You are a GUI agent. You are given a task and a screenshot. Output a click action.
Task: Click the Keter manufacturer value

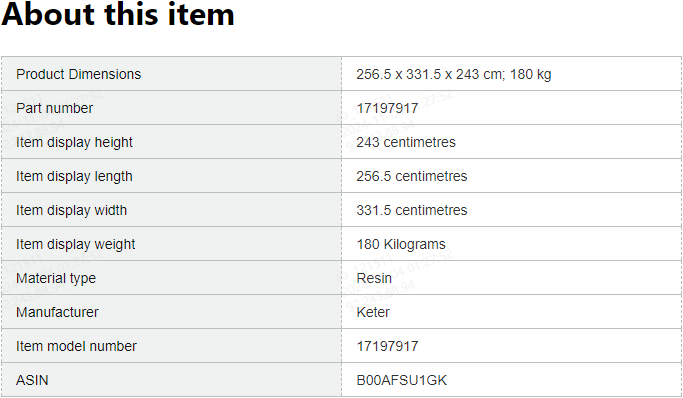[373, 312]
